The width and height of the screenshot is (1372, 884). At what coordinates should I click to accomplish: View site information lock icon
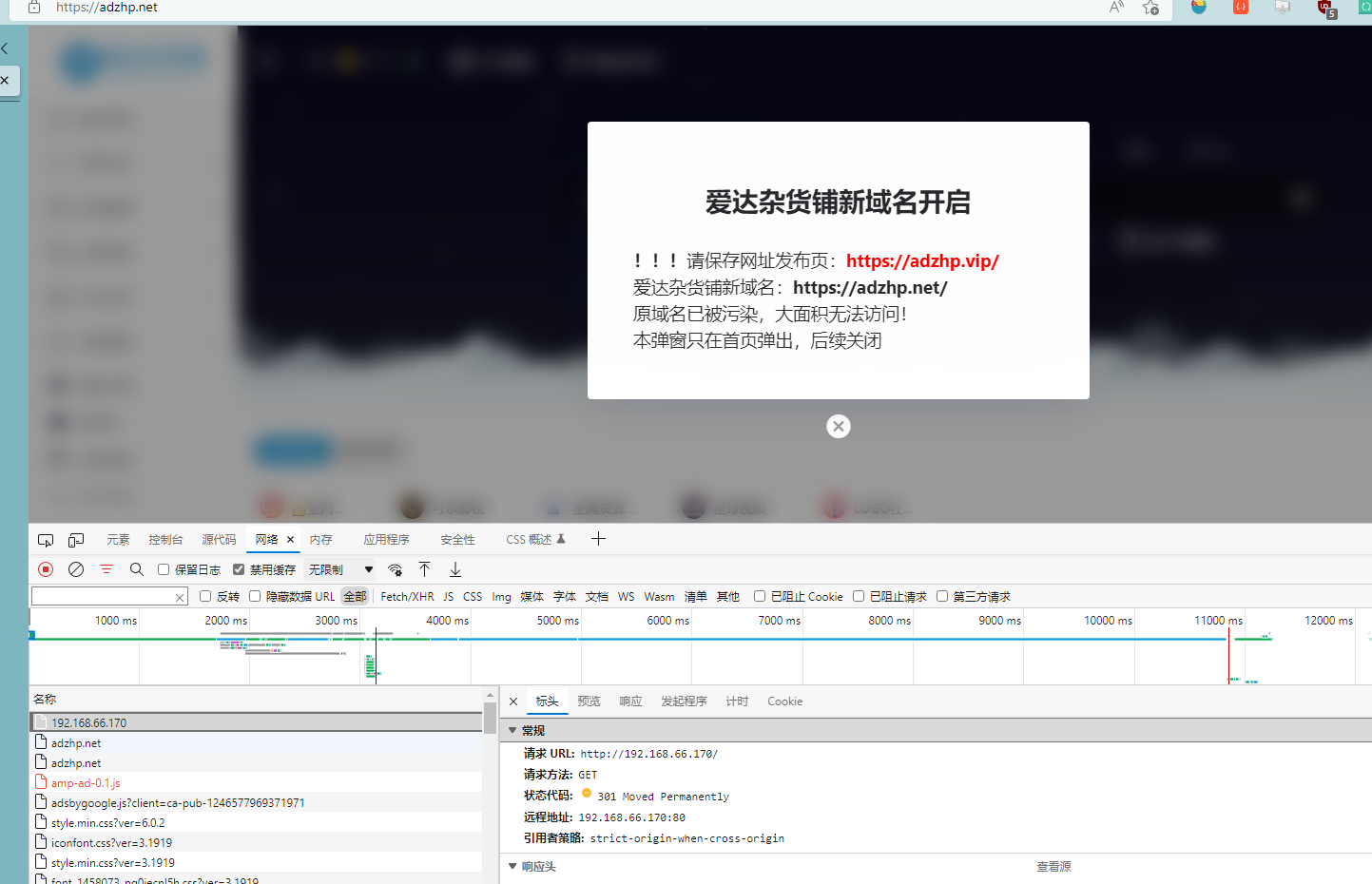(x=34, y=7)
